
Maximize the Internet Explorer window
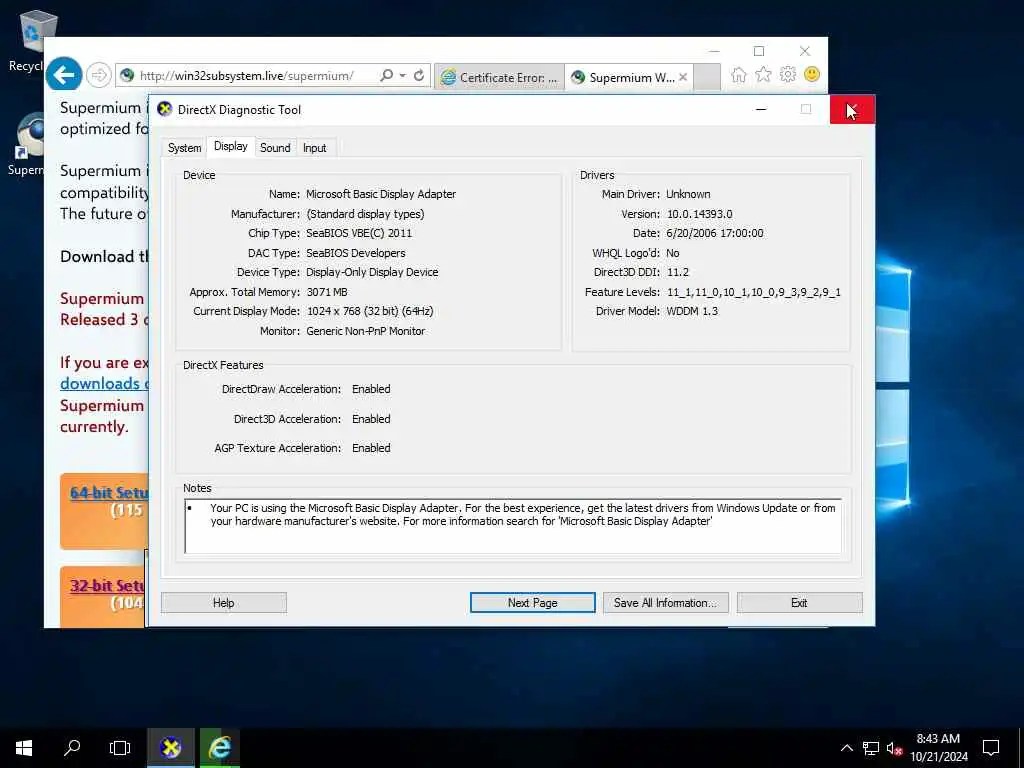coord(759,51)
